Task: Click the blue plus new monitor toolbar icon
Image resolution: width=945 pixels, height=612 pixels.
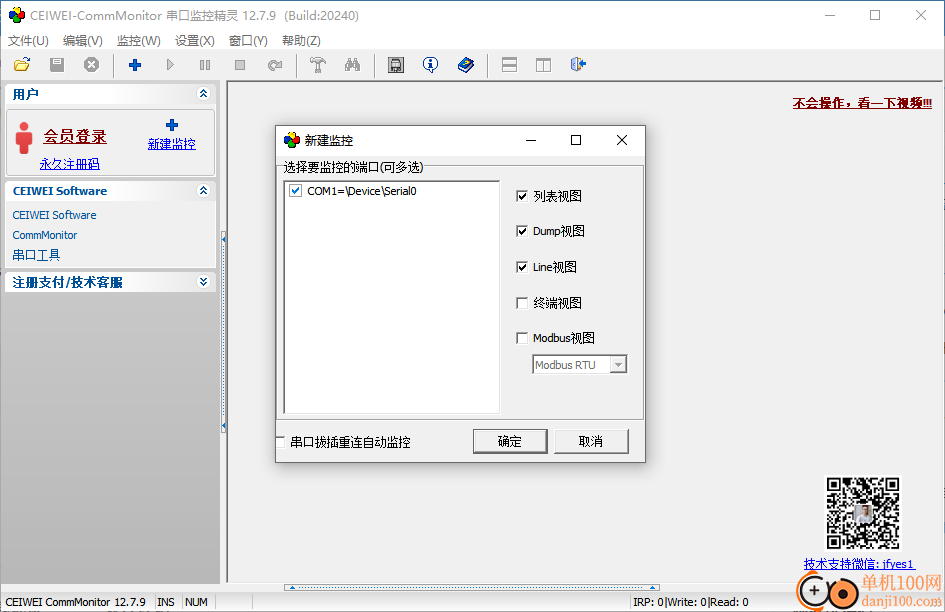Action: coord(135,65)
